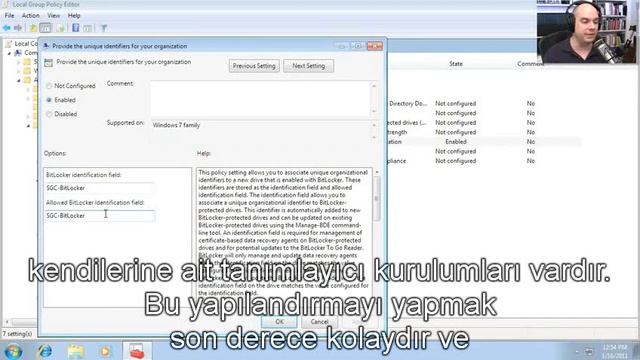Open the Start menu orb
Screen dimensions: 640x360
(x=13, y=351)
